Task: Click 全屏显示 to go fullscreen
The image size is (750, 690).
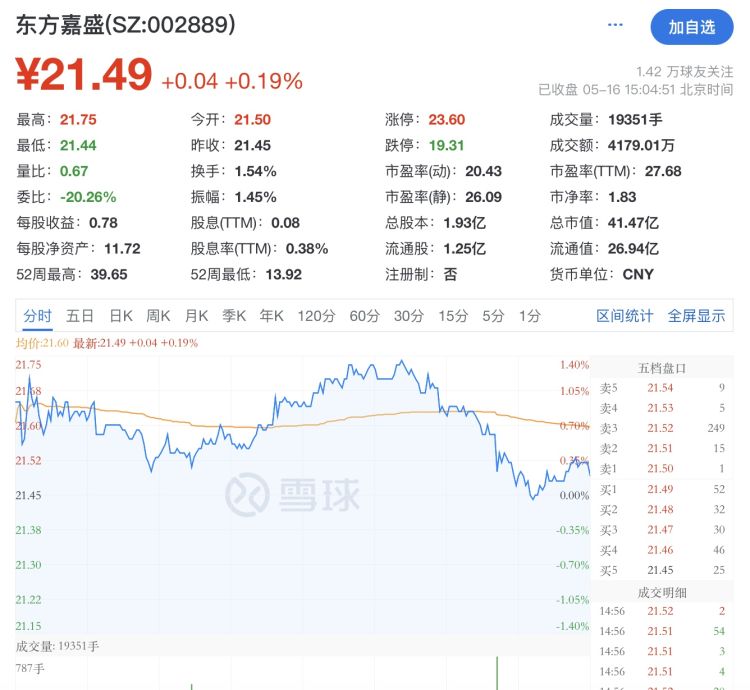Action: [696, 316]
